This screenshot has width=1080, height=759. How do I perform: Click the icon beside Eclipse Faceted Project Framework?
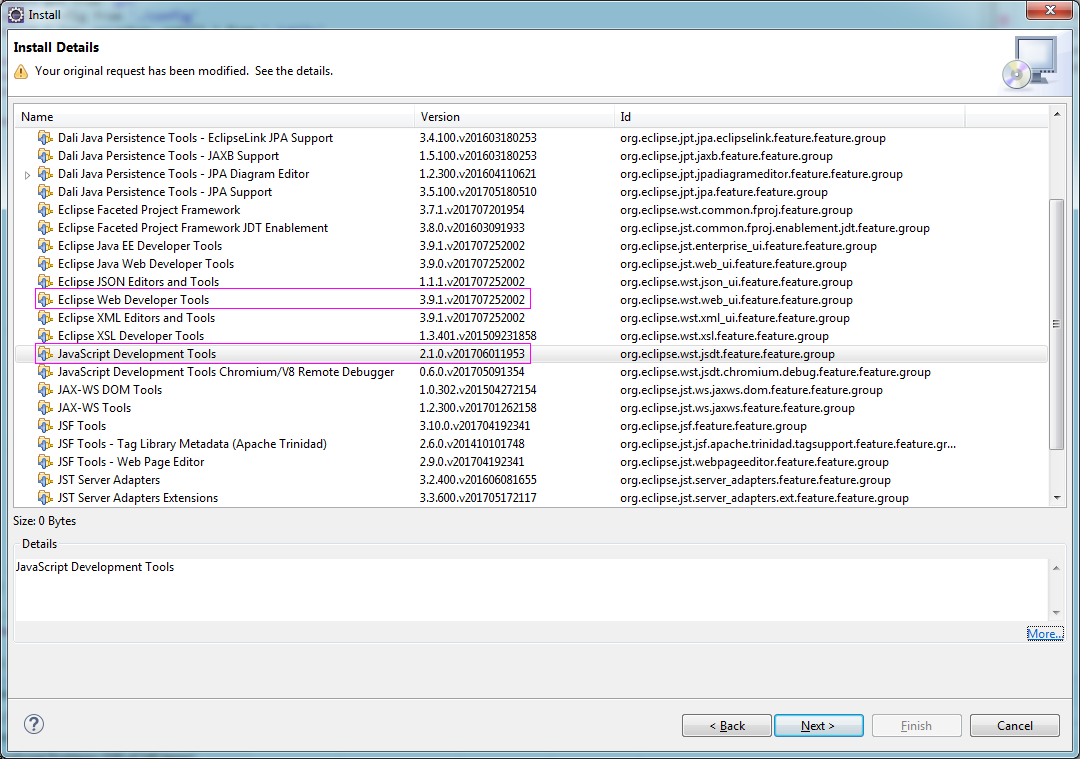(x=45, y=210)
